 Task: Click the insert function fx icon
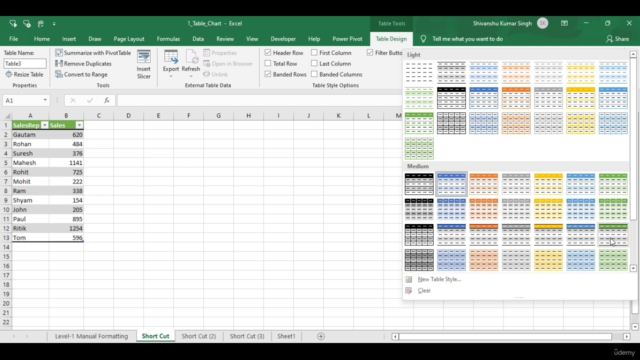pos(107,100)
